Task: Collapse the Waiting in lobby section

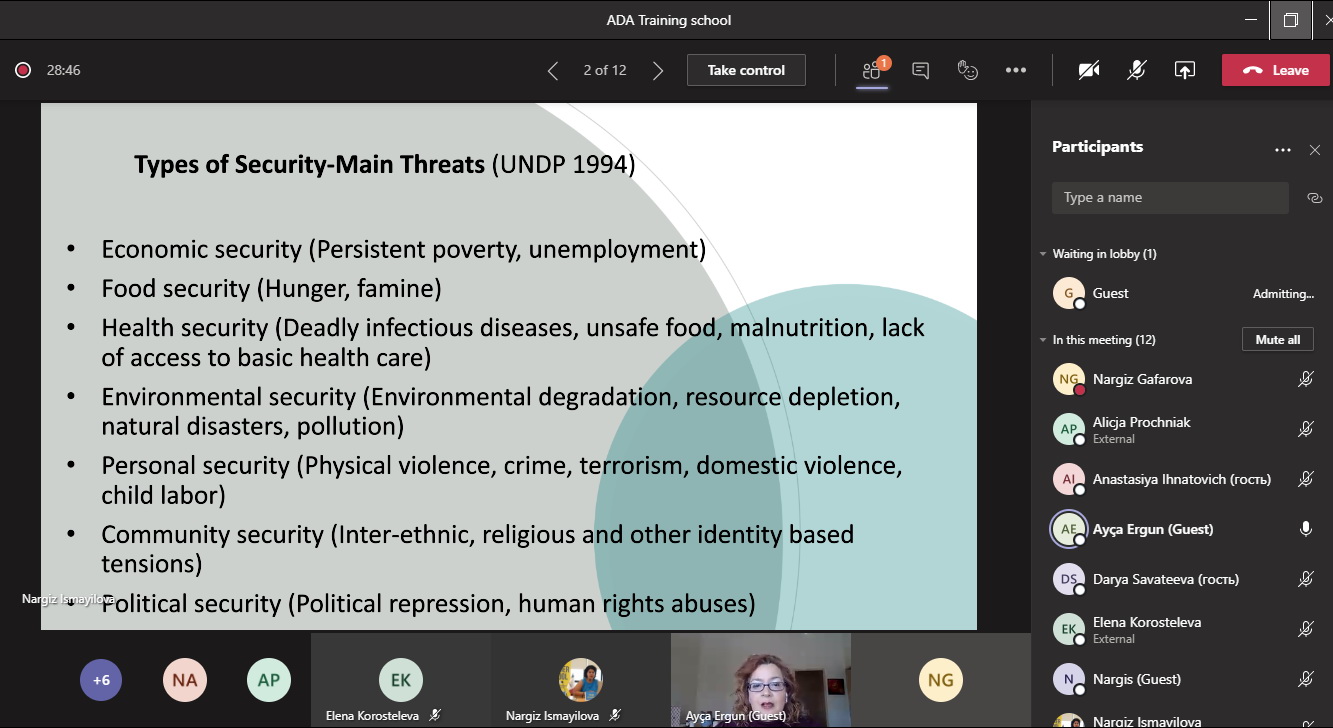Action: 1044,254
